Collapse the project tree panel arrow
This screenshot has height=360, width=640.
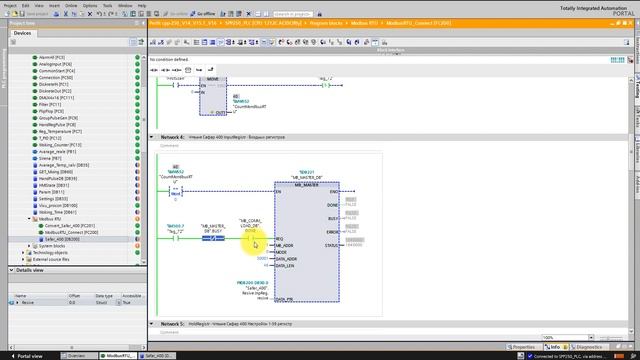[143, 23]
